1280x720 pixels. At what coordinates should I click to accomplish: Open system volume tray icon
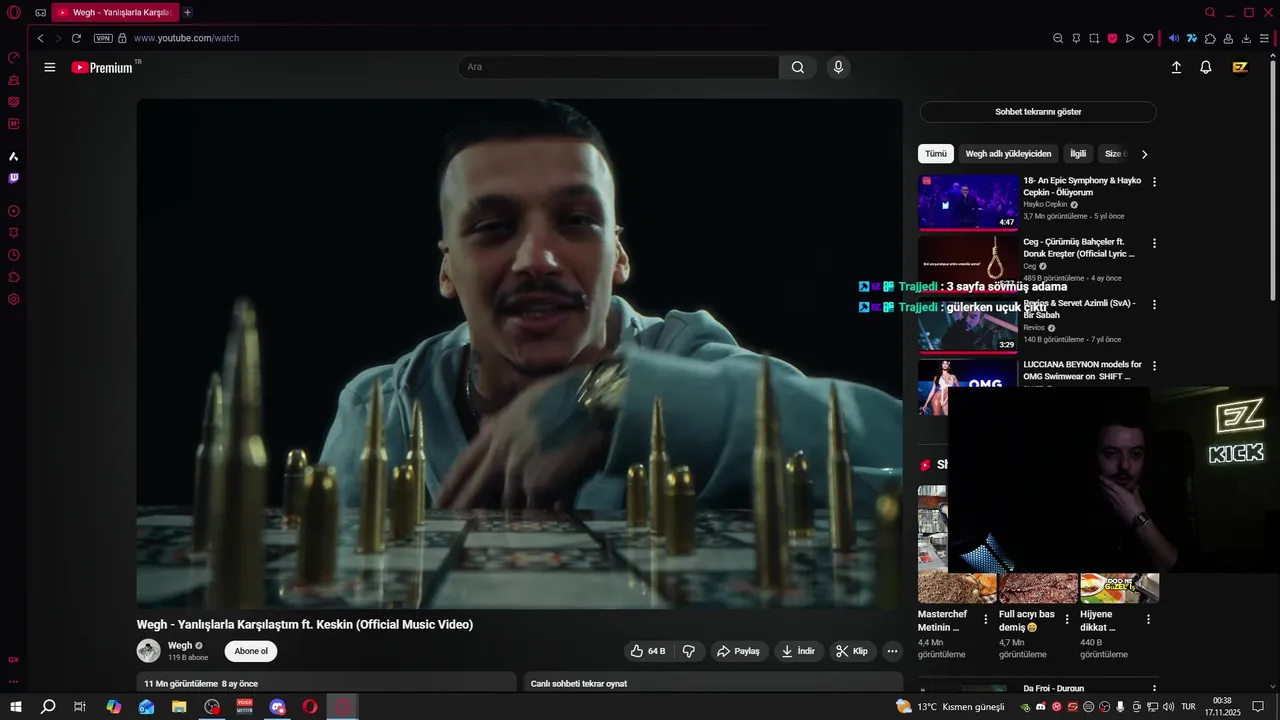pos(1168,707)
